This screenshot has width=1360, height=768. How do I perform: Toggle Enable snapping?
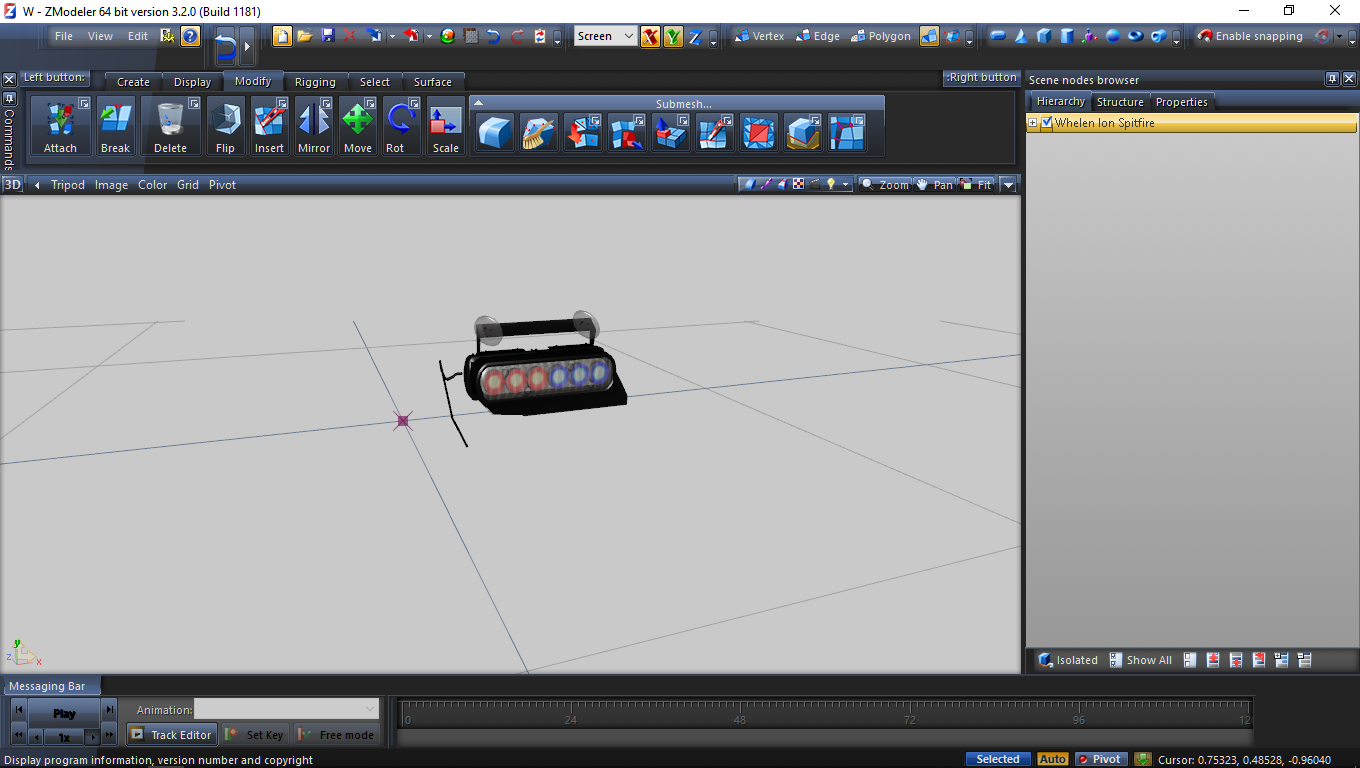coord(1250,36)
